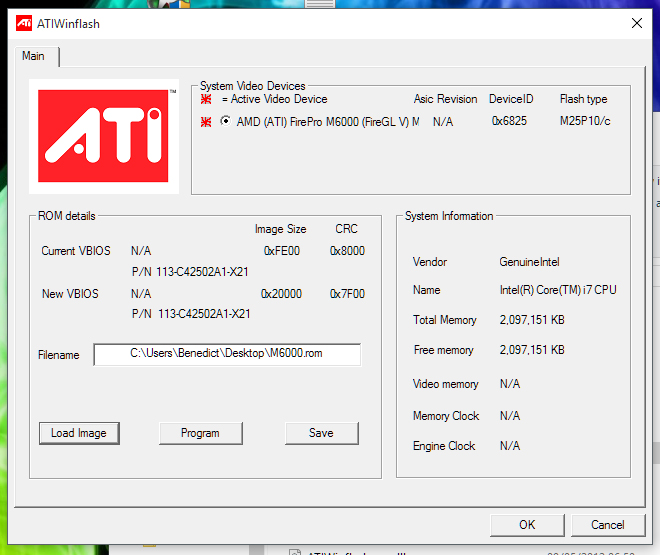Confirm with the OK button
Image resolution: width=660 pixels, height=555 pixels.
527,525
